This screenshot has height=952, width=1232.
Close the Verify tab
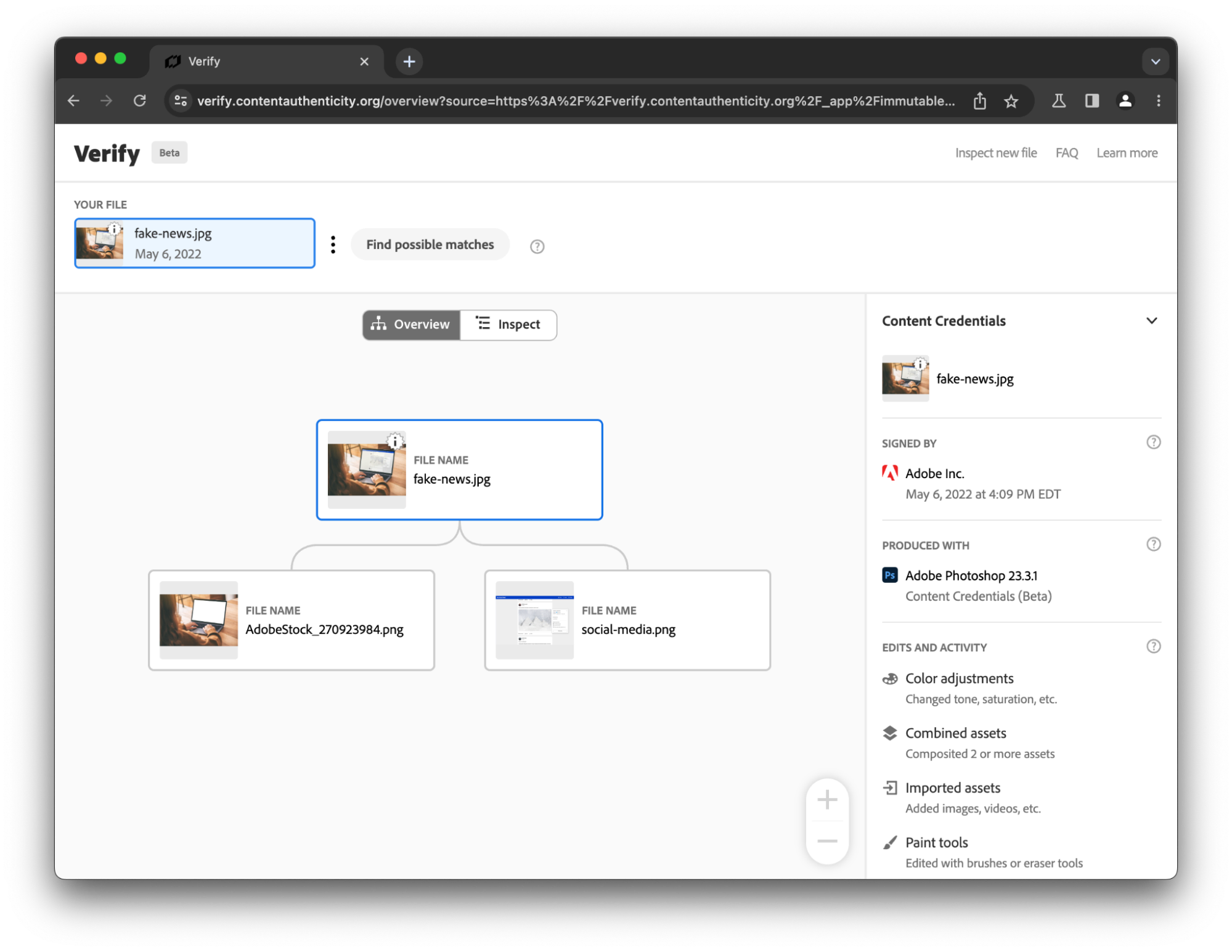point(364,62)
